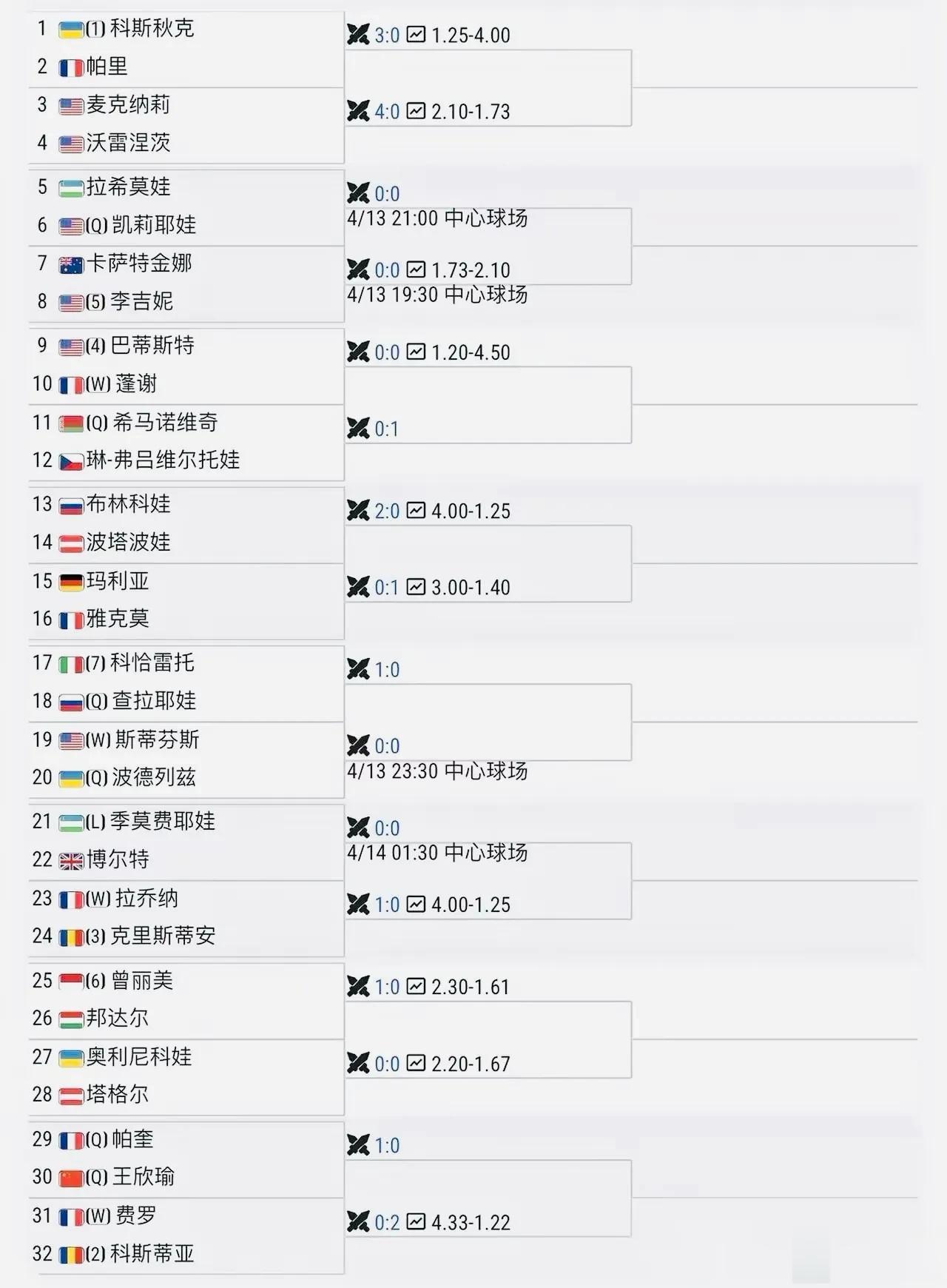Click head-to-head icon beside 4:0 record

tap(358, 111)
